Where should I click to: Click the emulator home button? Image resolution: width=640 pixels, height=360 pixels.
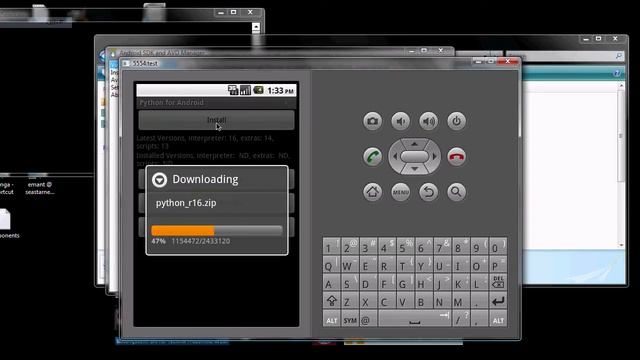372,192
